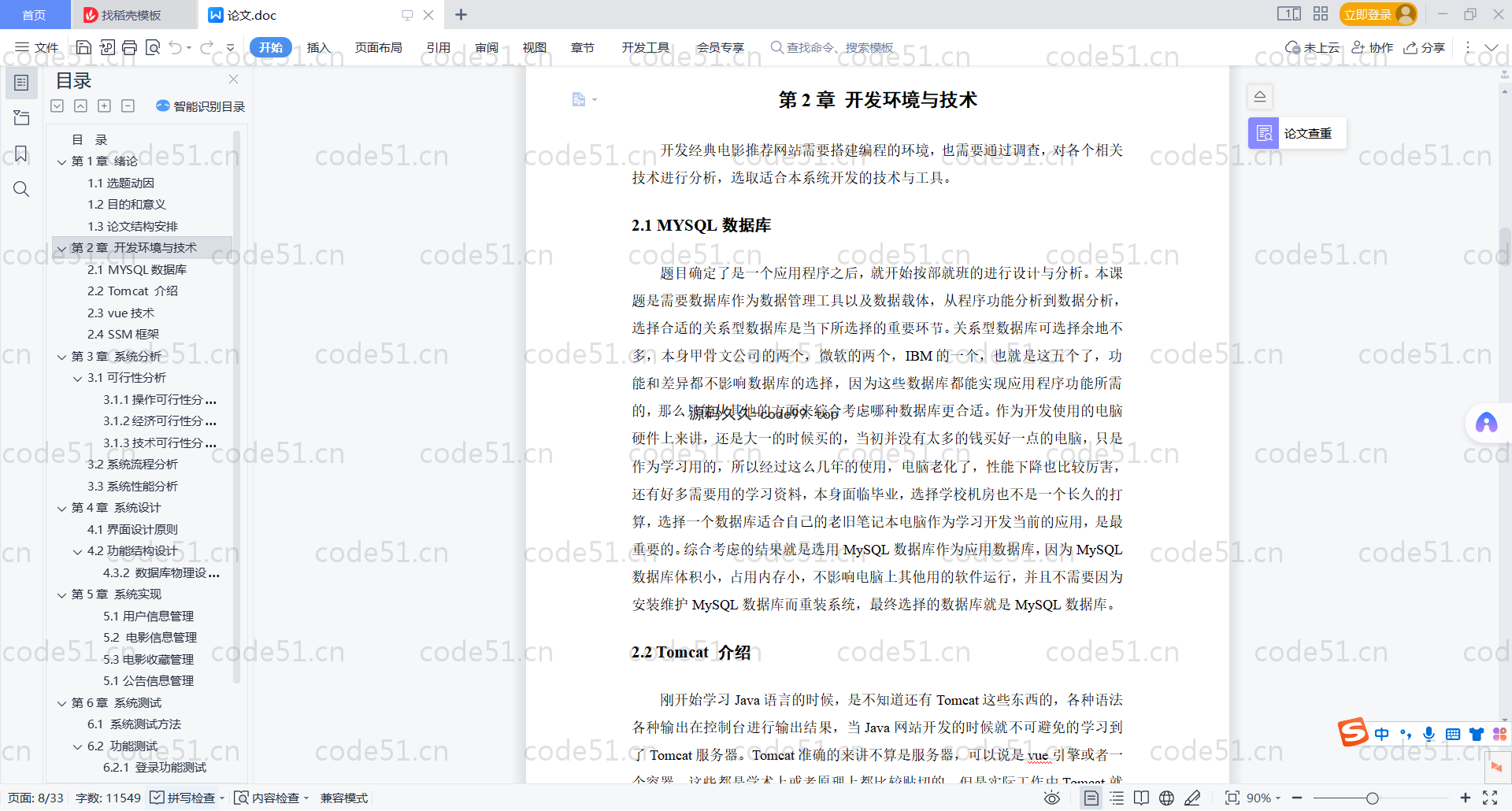Collapse the 第1章 绪论 tree node
1512x811 pixels.
point(61,161)
